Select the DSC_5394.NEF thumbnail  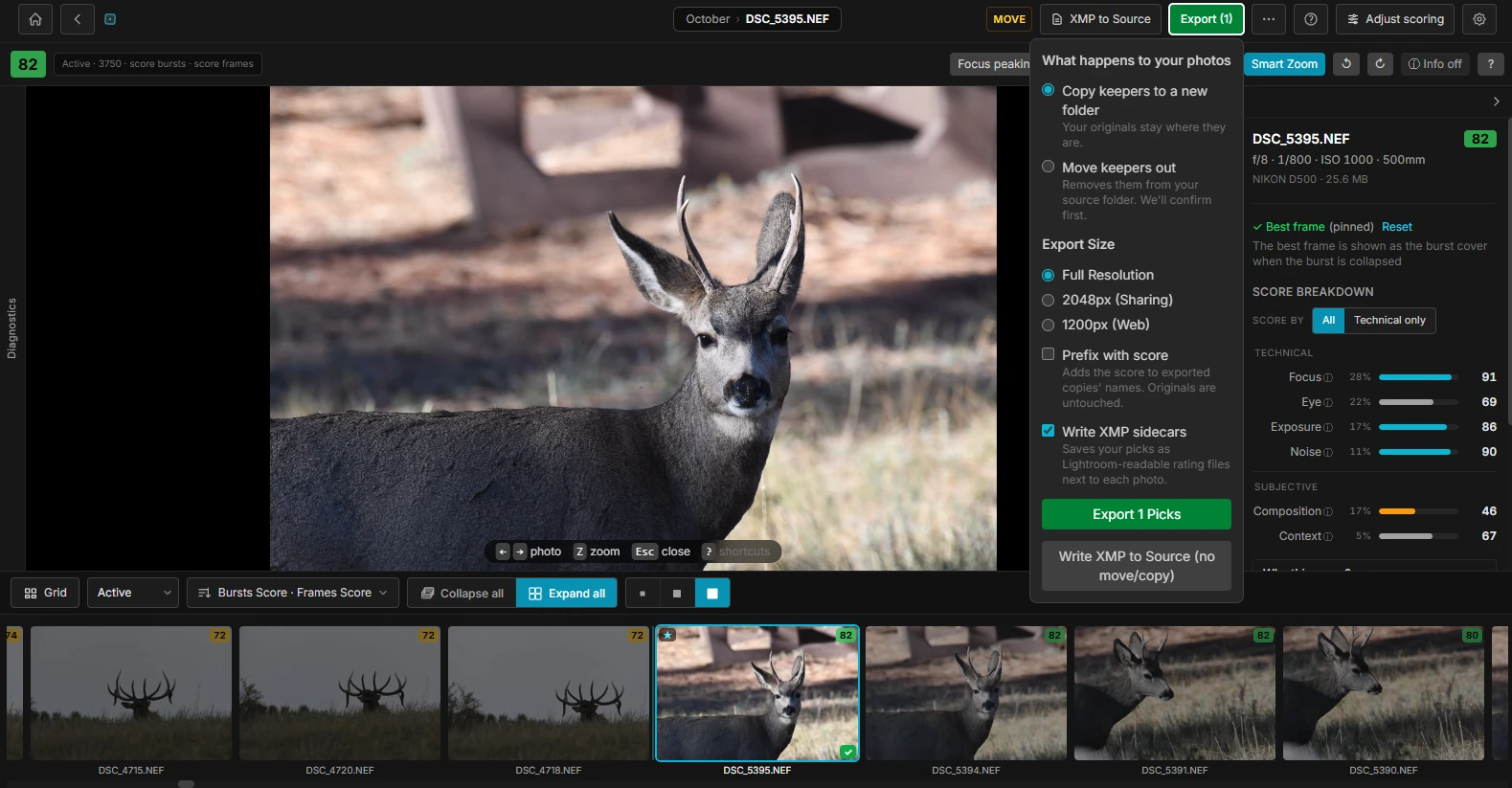tap(966, 693)
